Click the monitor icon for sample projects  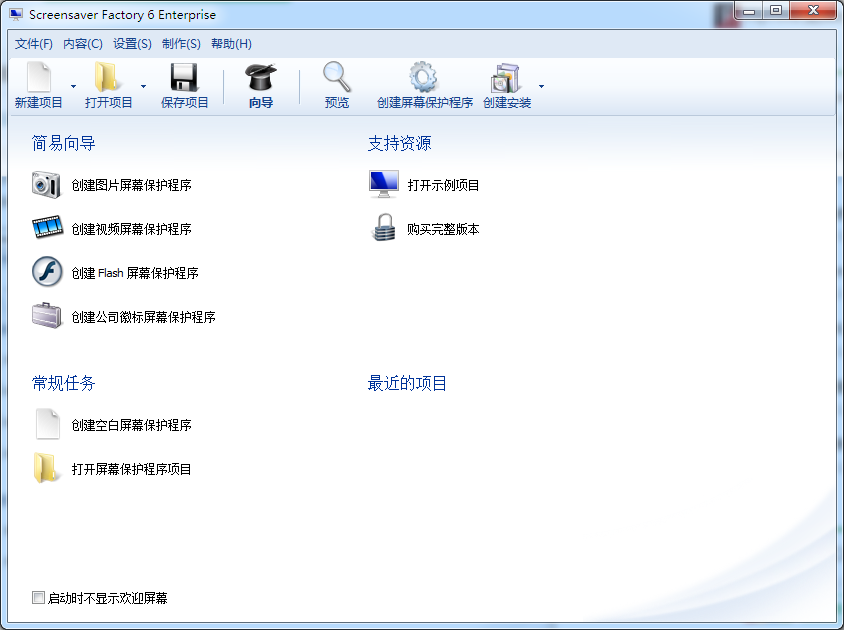(x=384, y=184)
